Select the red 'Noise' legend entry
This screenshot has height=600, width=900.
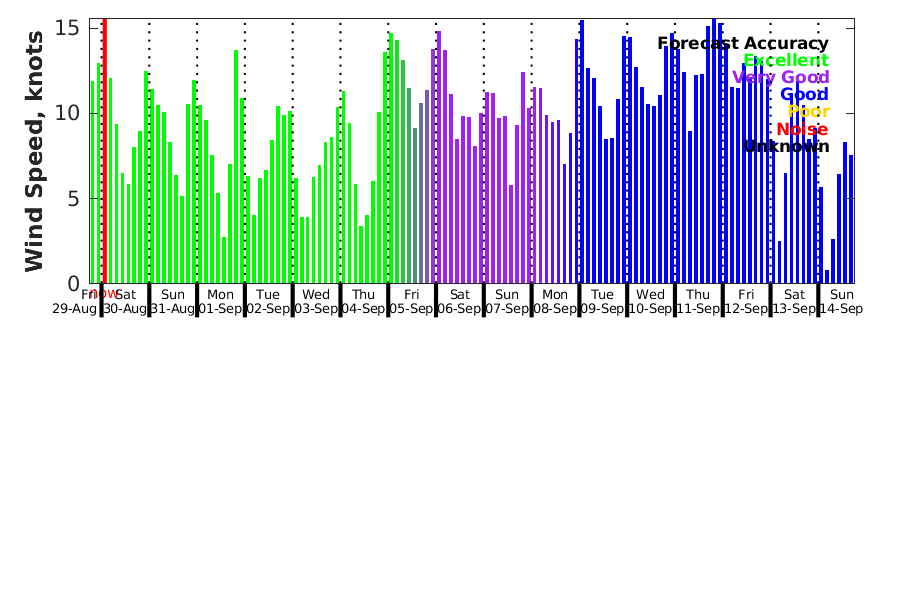pyautogui.click(x=802, y=129)
